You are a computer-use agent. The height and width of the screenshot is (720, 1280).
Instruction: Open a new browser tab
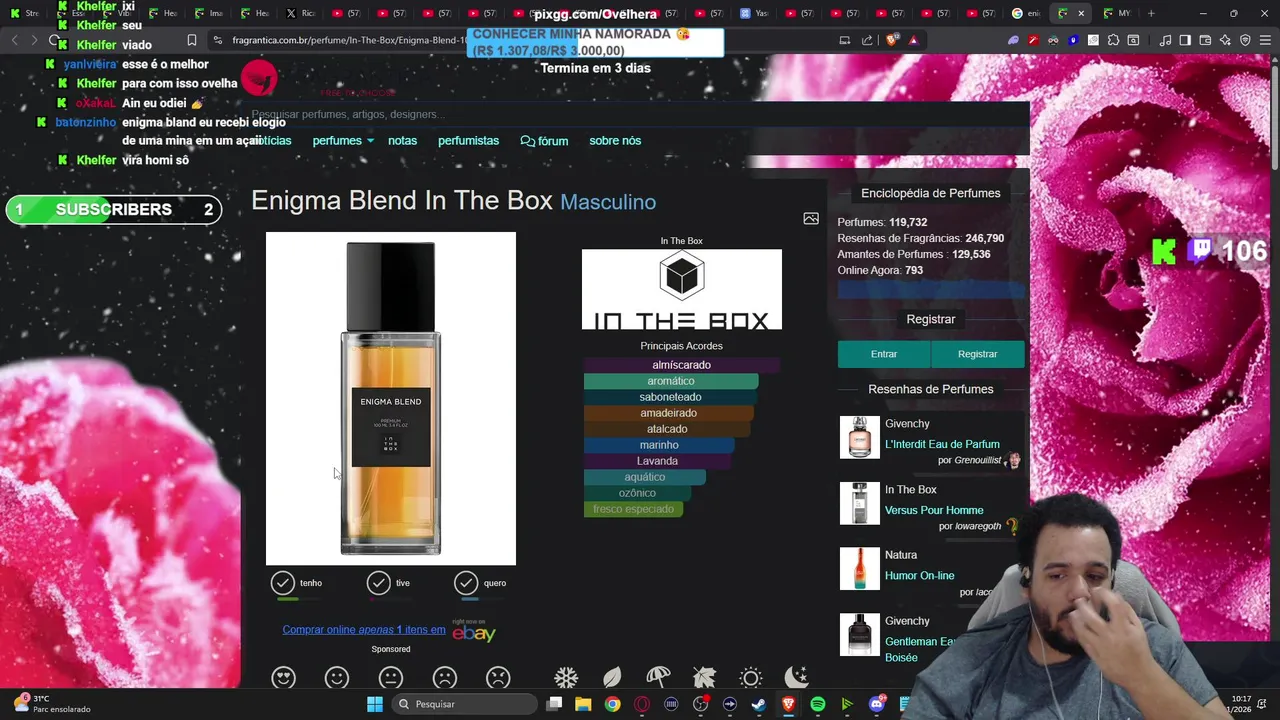[1151, 13]
